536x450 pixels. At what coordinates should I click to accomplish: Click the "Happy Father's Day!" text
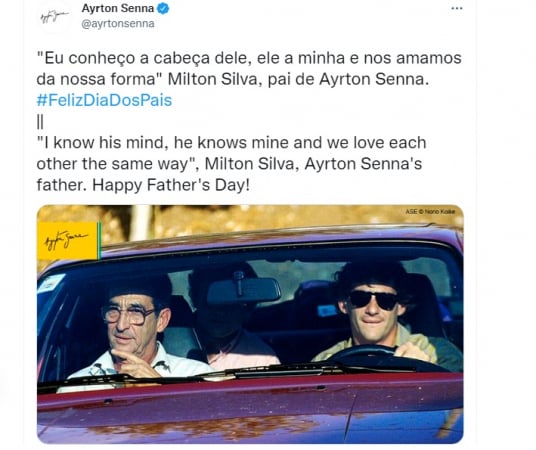pyautogui.click(x=171, y=185)
